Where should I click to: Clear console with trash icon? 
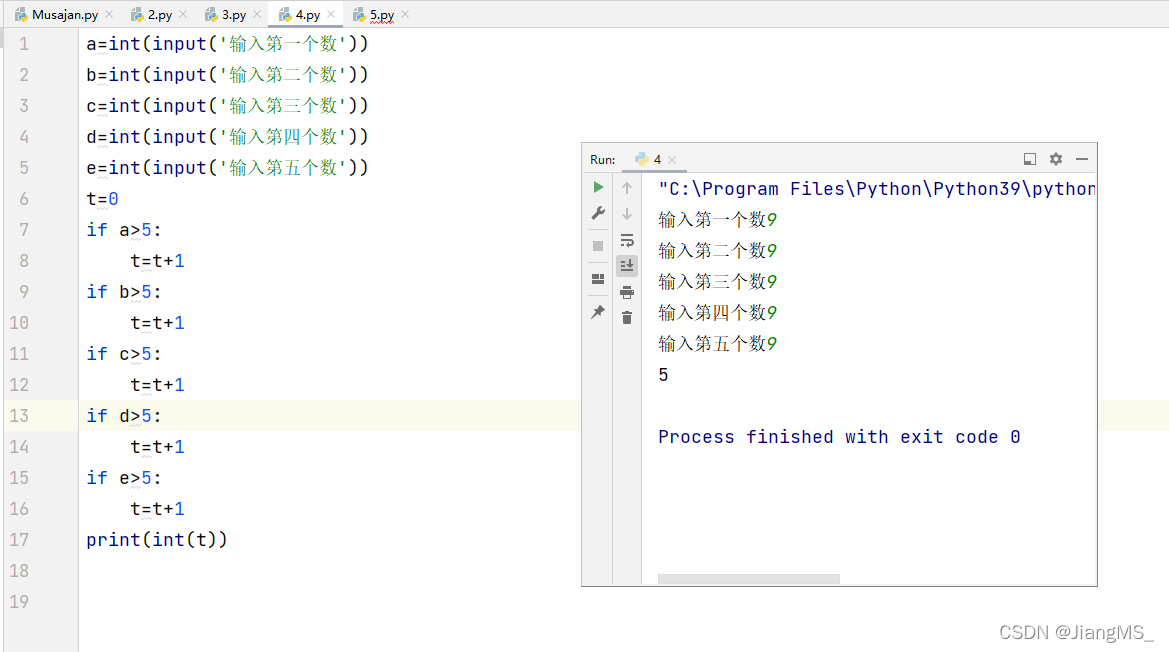pos(627,318)
